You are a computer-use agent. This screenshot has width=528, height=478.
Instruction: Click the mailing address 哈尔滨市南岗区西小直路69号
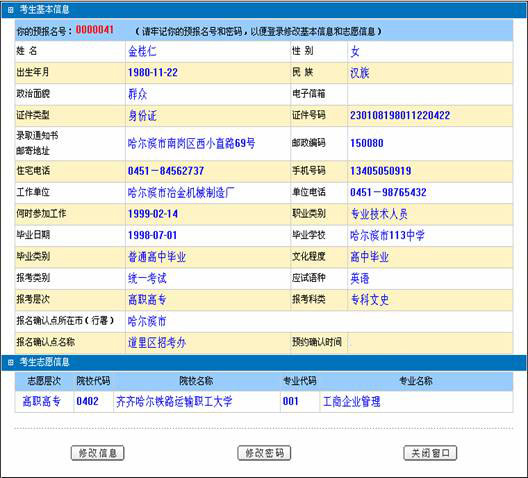pos(191,144)
